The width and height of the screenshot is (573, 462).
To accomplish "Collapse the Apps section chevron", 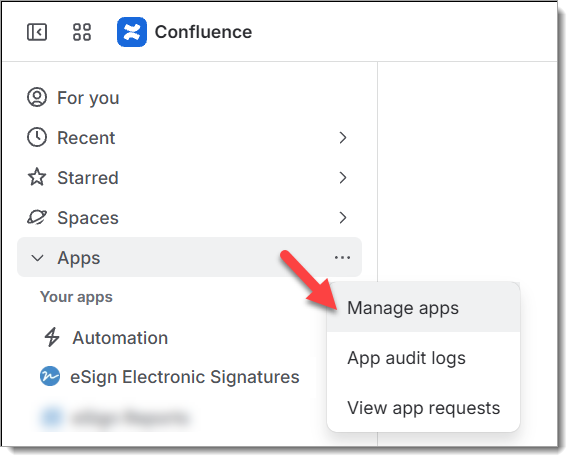I will [x=38, y=258].
